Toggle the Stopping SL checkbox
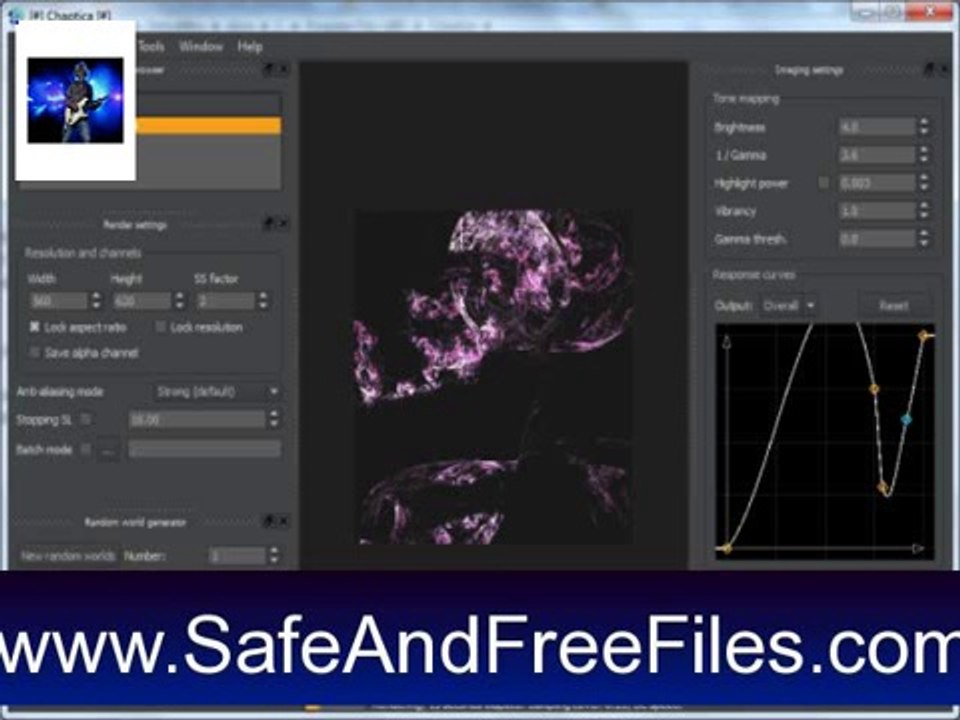This screenshot has height=720, width=960. tap(86, 419)
